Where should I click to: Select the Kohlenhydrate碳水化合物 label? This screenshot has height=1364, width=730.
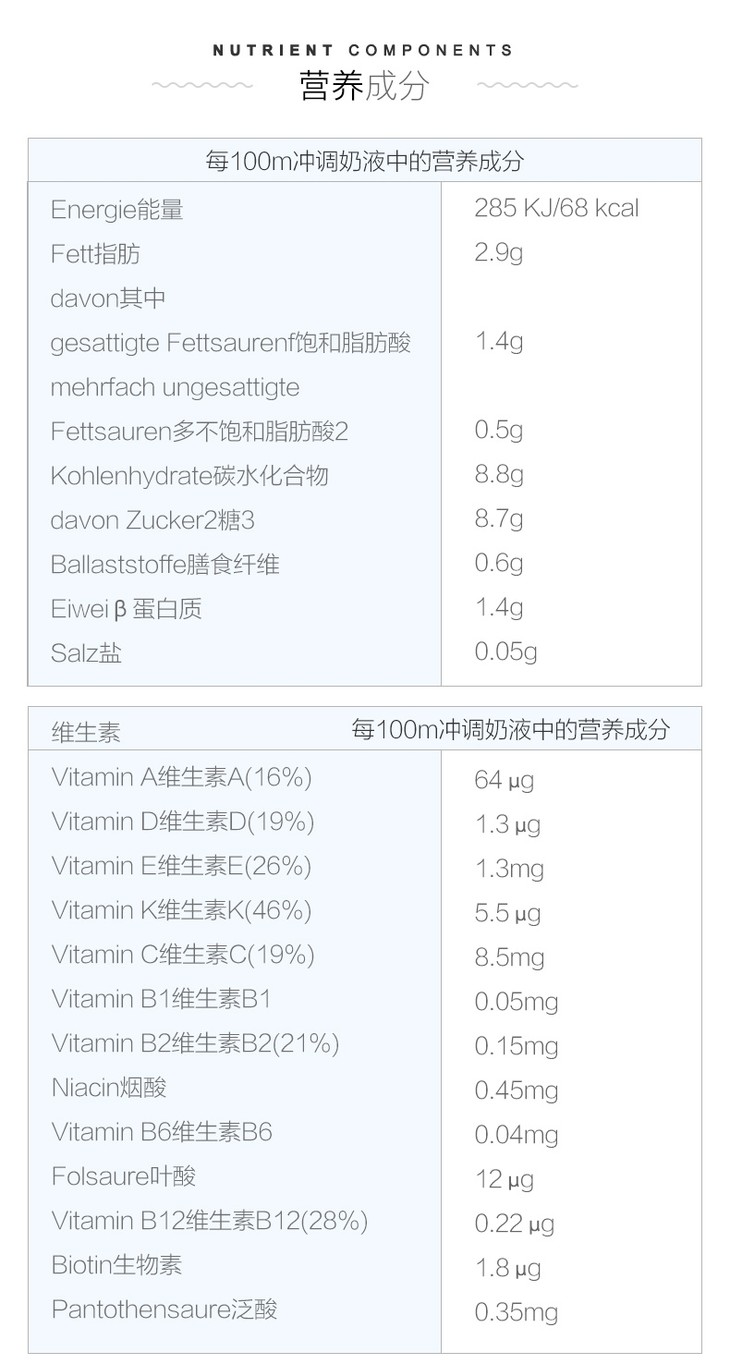click(189, 476)
